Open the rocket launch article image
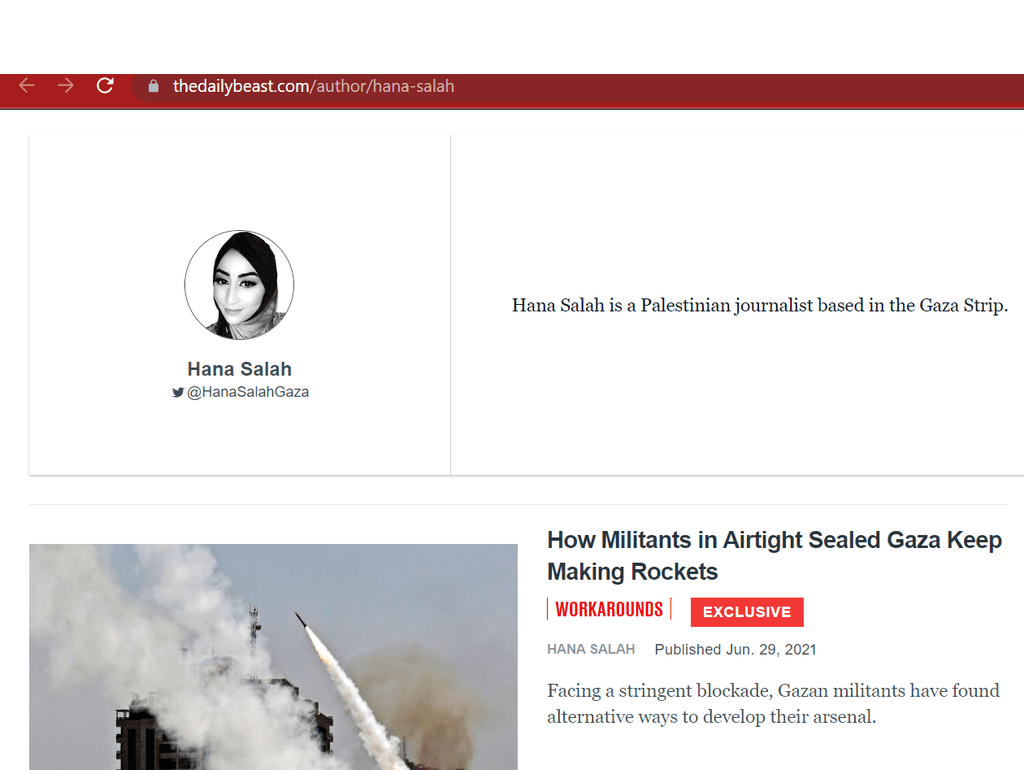Viewport: 1024px width, 770px height. tap(273, 657)
